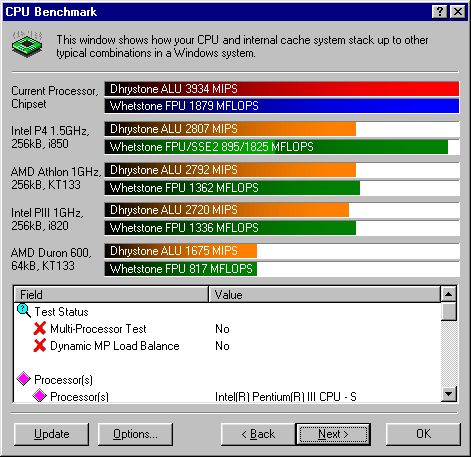The height and width of the screenshot is (457, 471).
Task: Click the Field column header
Action: coord(111,295)
